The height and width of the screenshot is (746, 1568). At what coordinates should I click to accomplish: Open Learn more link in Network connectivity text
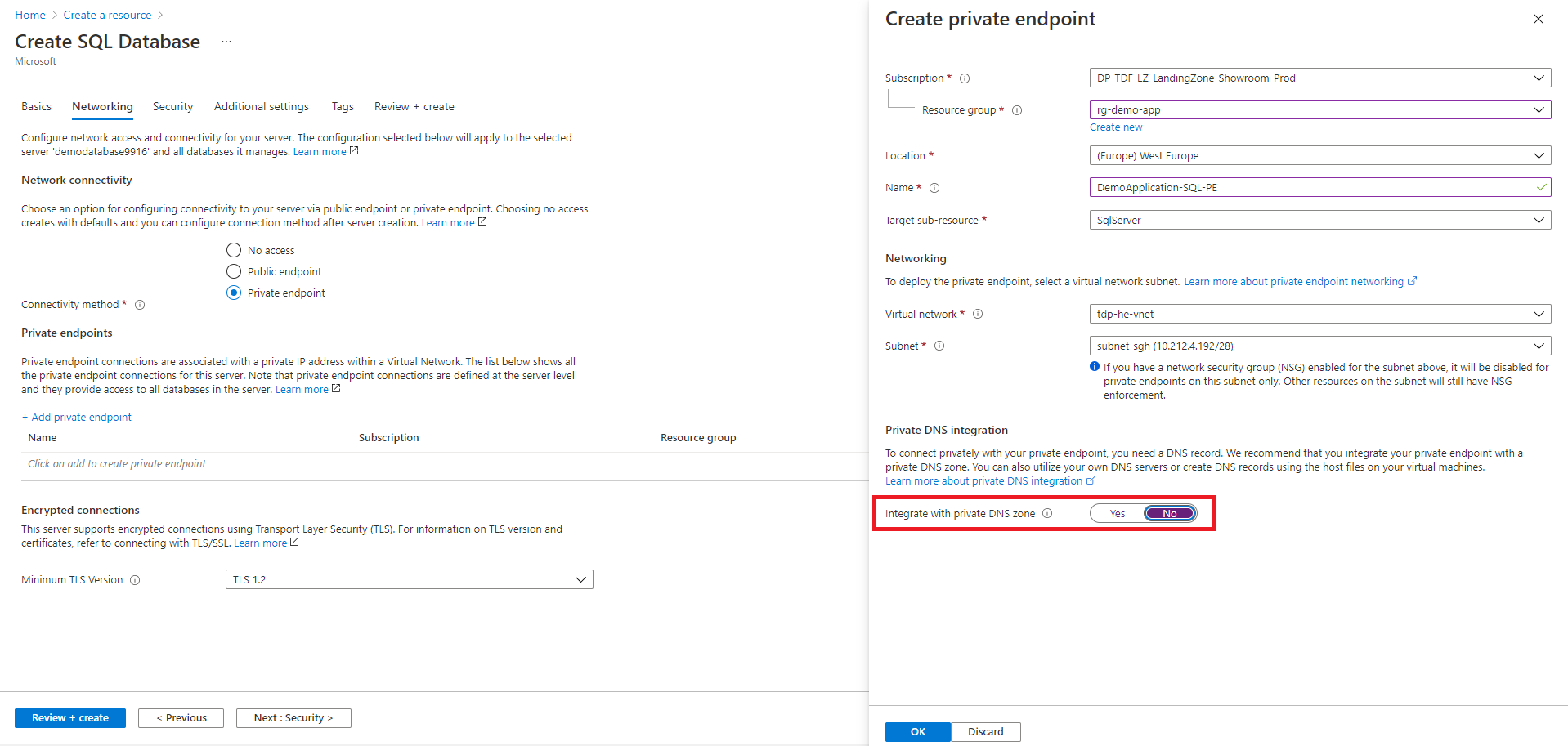454,222
